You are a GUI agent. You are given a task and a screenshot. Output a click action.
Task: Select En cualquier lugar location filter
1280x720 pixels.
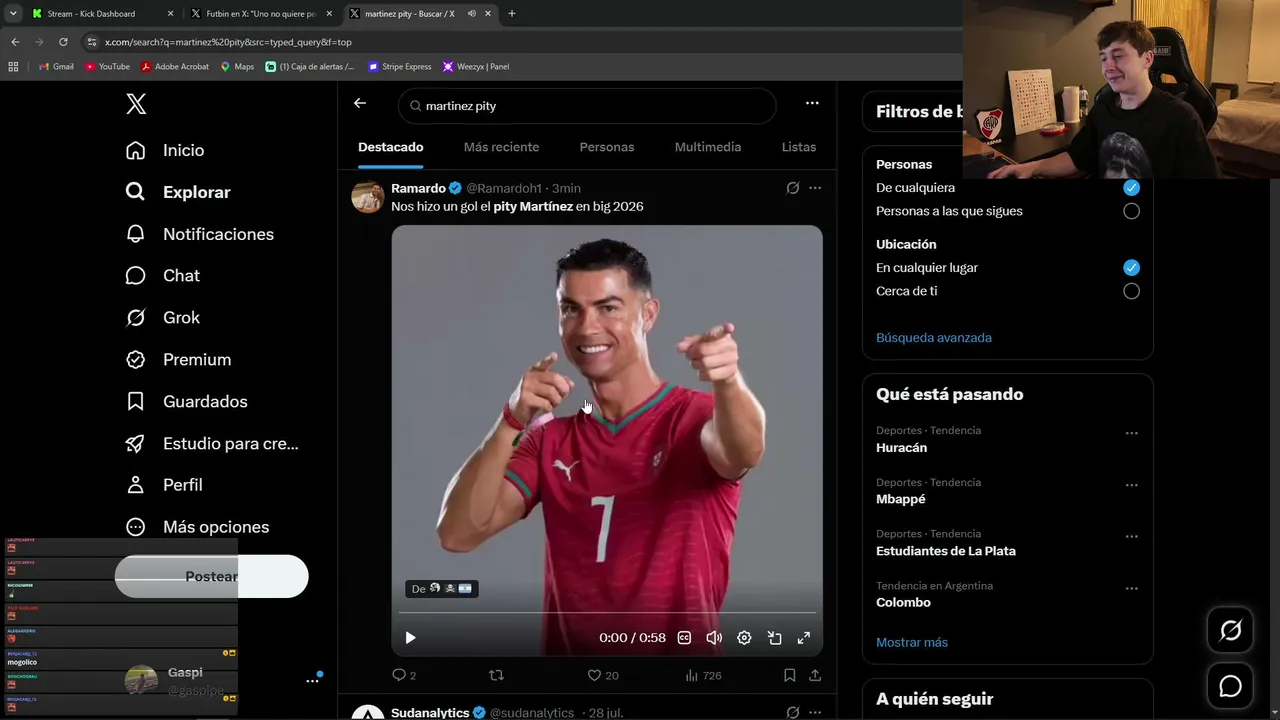tap(1131, 268)
